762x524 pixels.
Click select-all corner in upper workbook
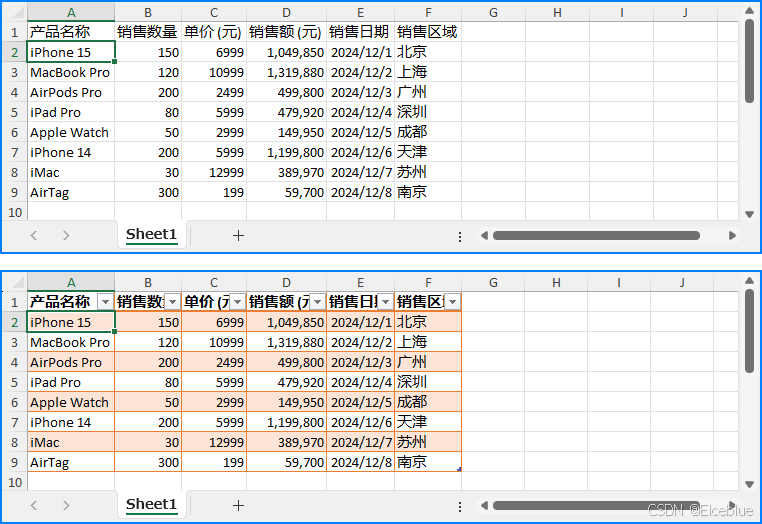(16, 12)
